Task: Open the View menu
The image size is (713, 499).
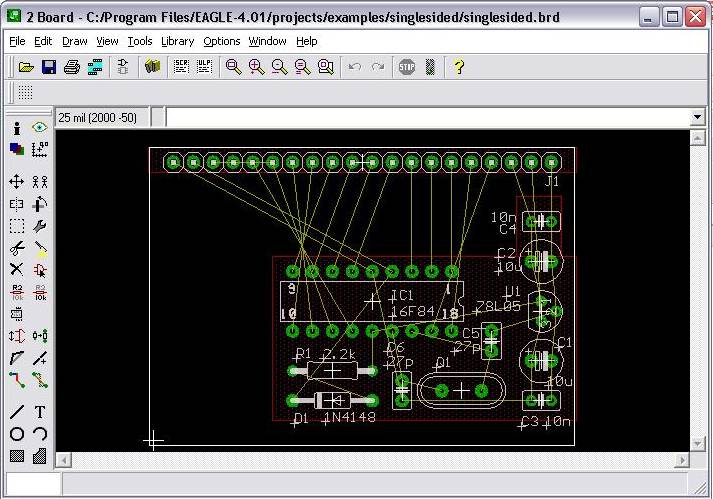Action: pos(107,41)
